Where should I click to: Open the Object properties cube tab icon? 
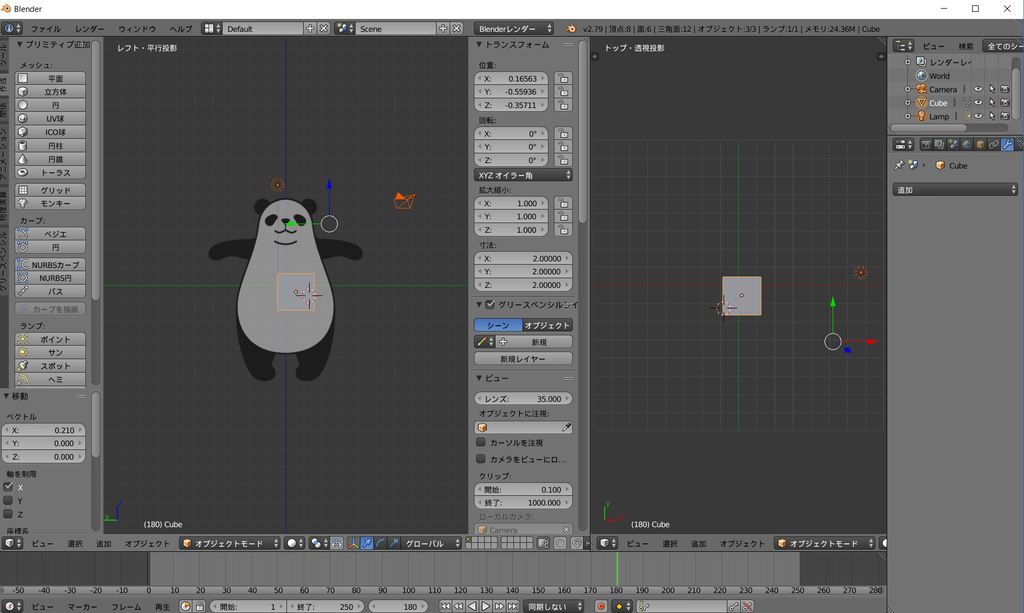click(x=980, y=145)
